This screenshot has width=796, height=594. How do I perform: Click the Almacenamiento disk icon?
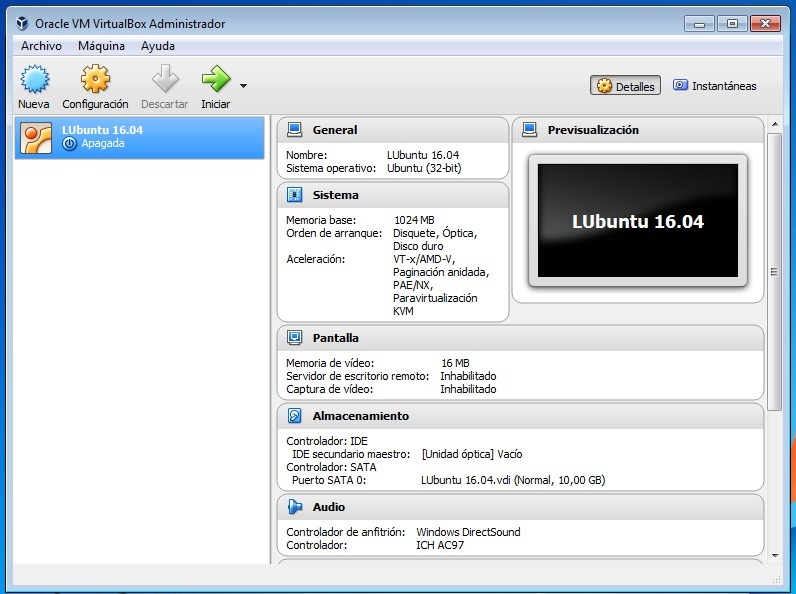tap(294, 416)
